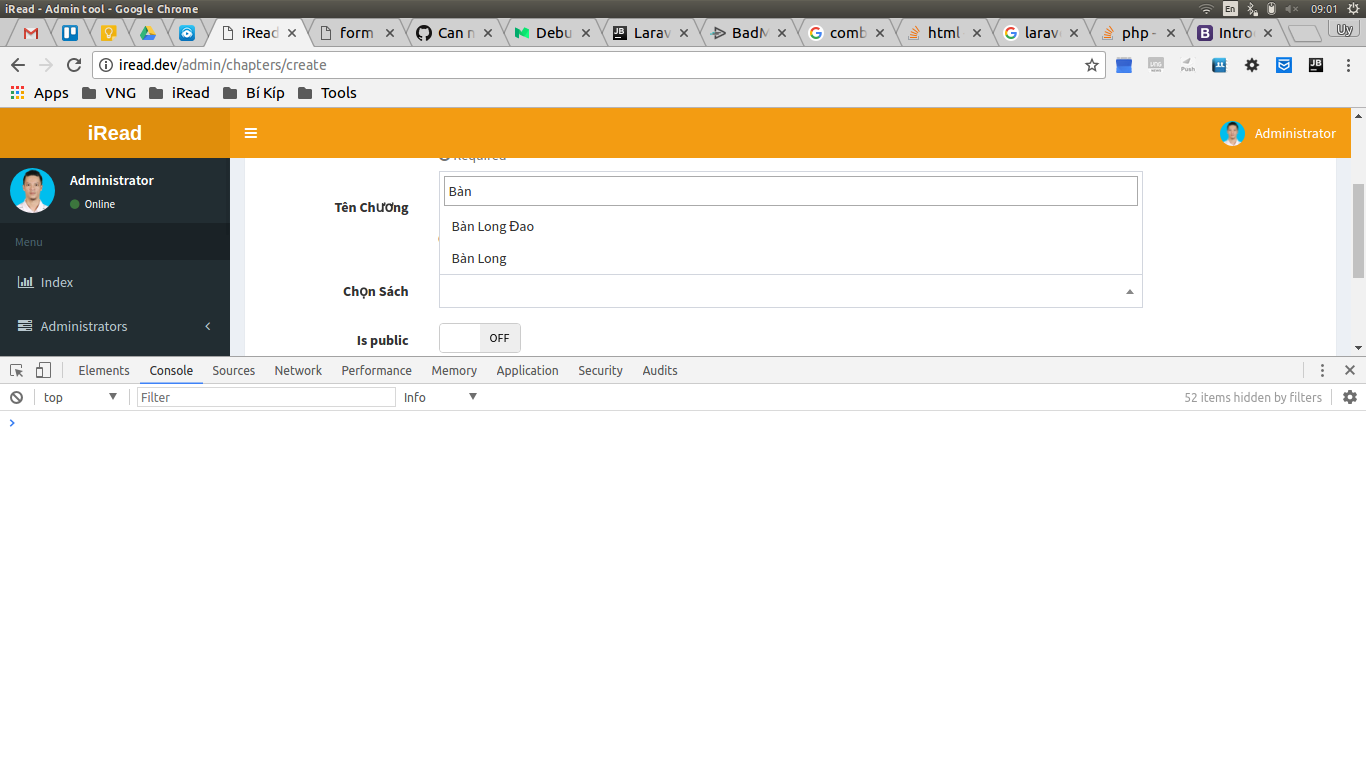Screen dimensions: 1366x768
Task: Switch to the Elements tab in DevTools
Action: click(x=104, y=370)
